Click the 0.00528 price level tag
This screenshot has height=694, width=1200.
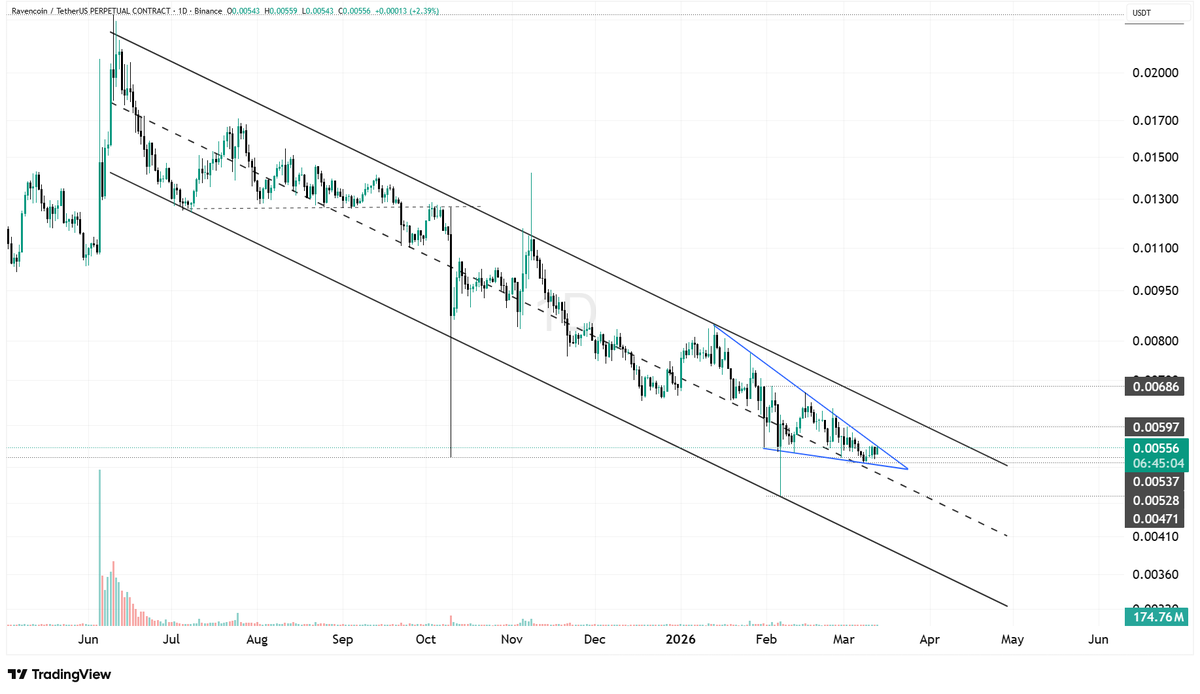[1155, 500]
